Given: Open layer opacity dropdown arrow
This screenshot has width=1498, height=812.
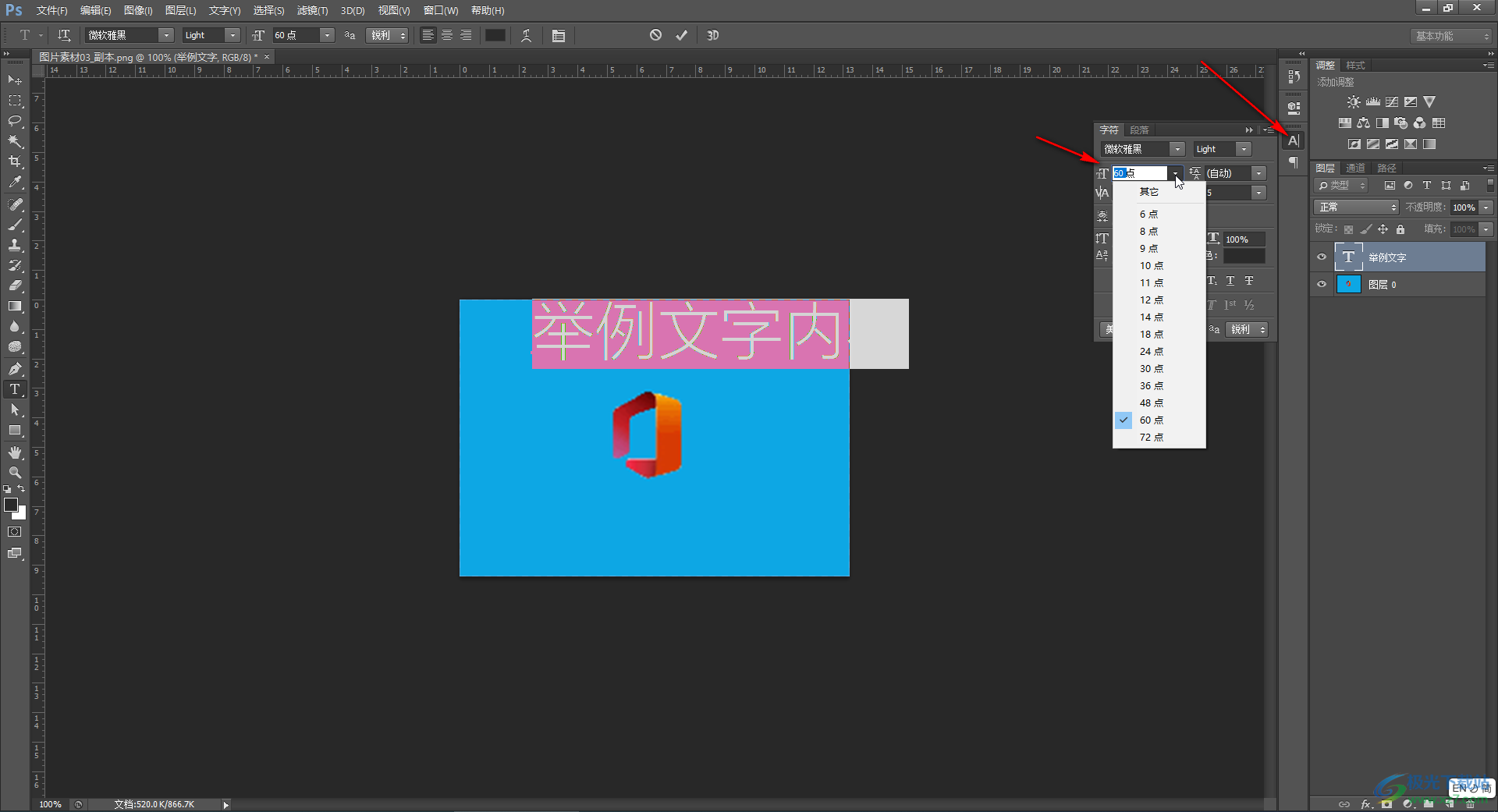Looking at the screenshot, I should pos(1486,207).
